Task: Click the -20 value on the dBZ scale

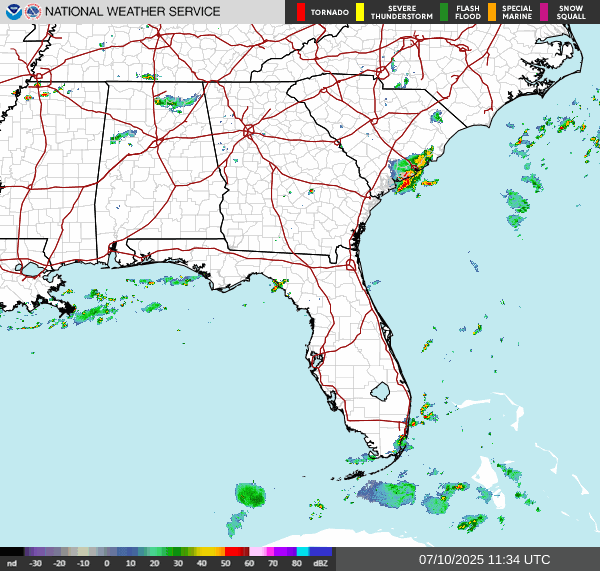Action: coord(59,563)
